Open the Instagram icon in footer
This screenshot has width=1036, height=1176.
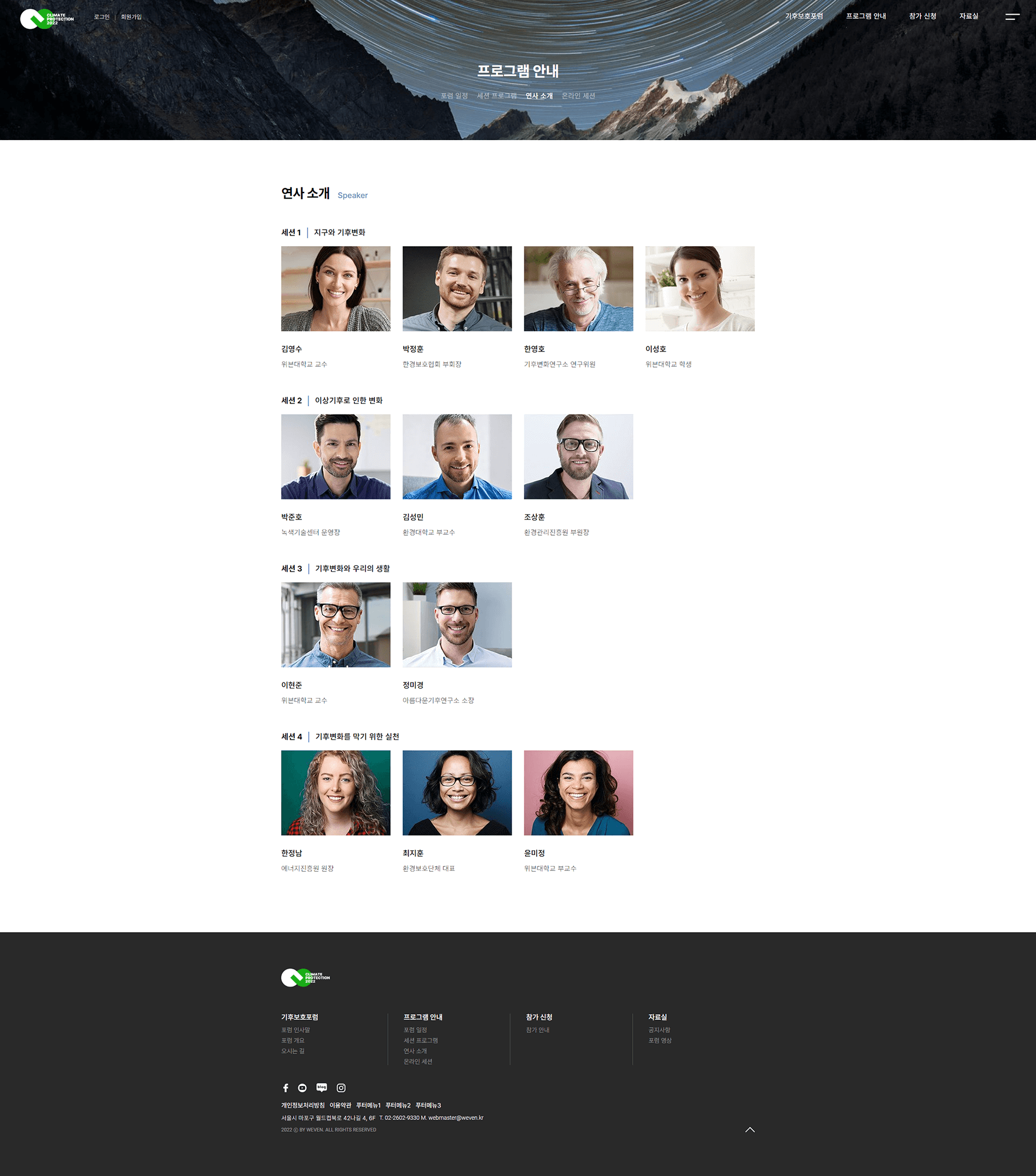(x=341, y=1088)
